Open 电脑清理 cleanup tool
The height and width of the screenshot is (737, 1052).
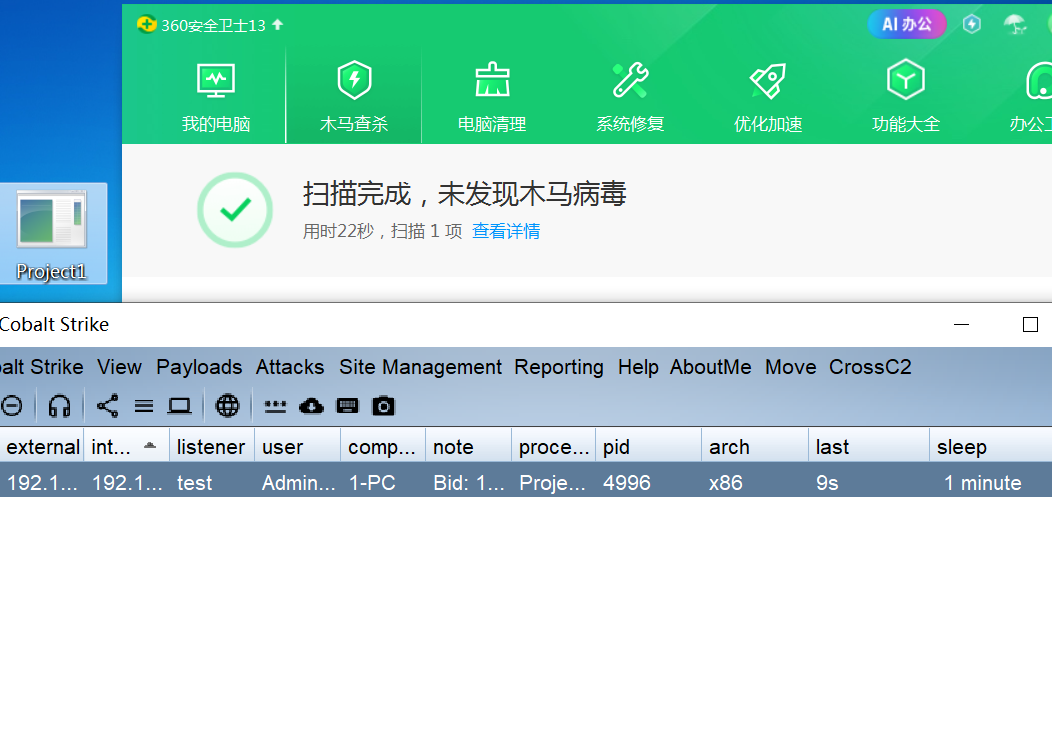[492, 97]
